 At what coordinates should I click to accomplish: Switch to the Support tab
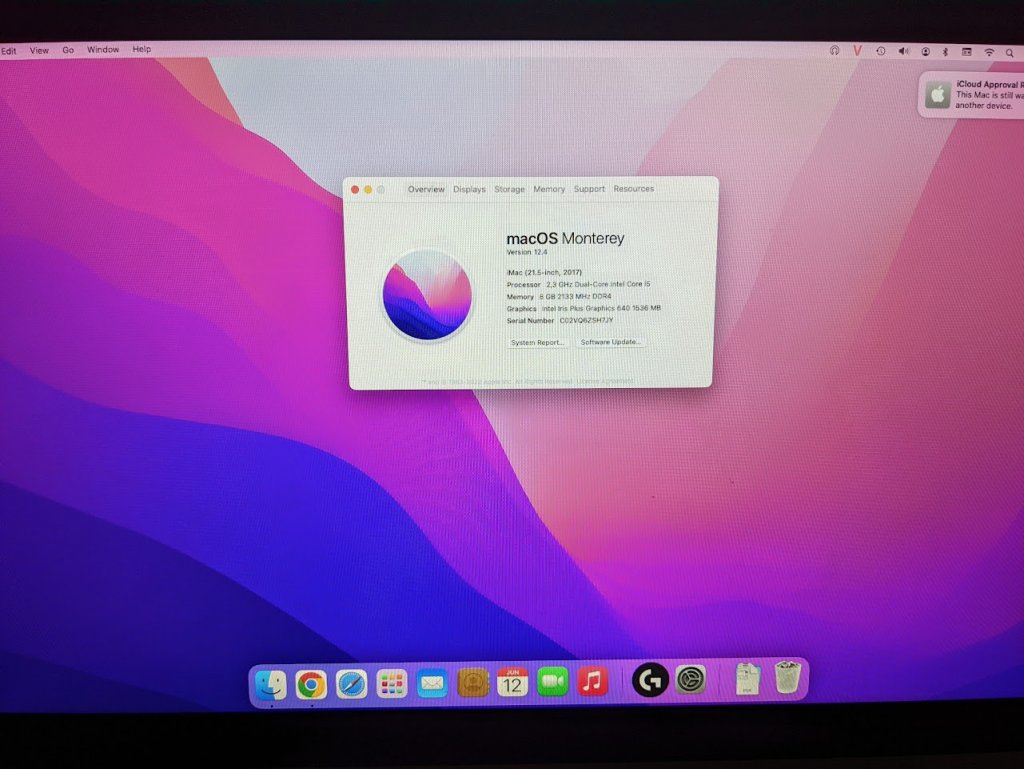pyautogui.click(x=589, y=189)
